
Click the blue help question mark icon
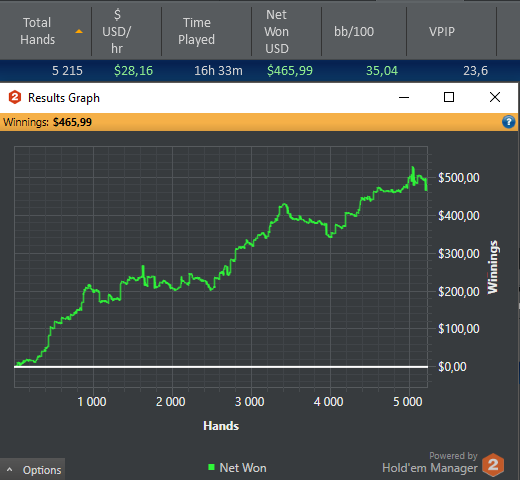509,122
